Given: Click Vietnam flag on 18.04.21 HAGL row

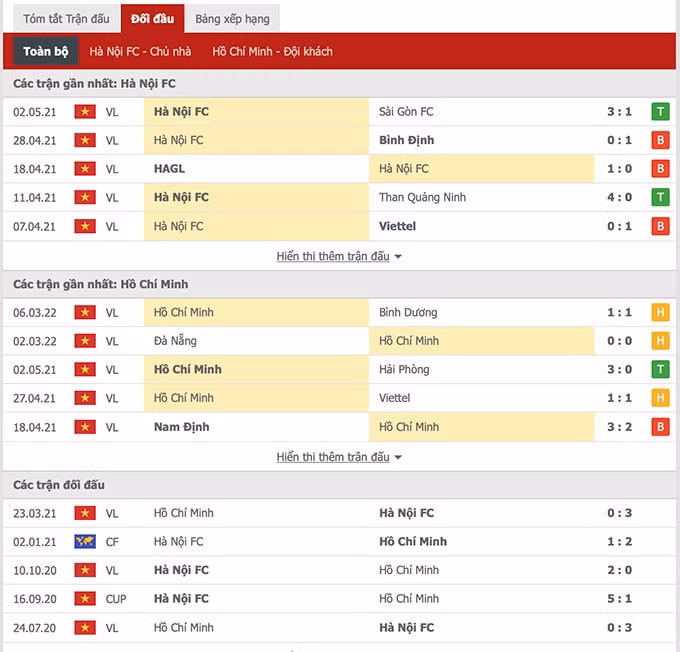Looking at the screenshot, I should (x=85, y=169).
